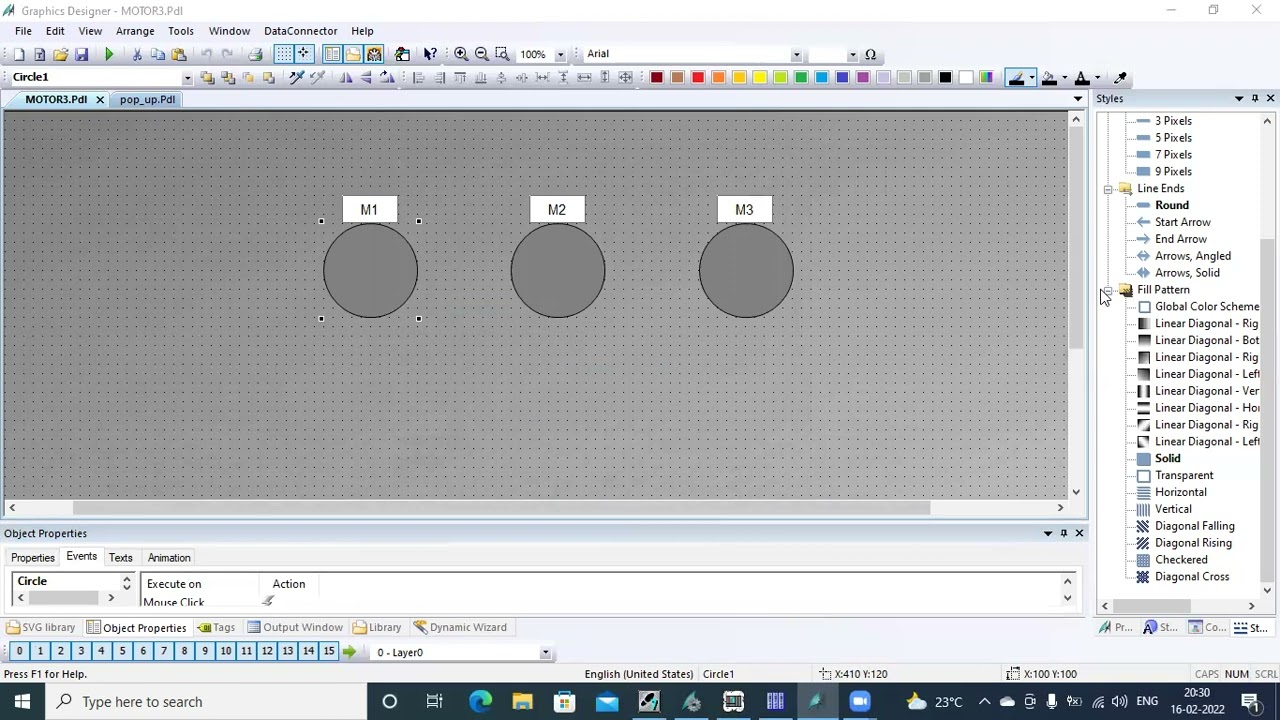Click the Paste icon in the toolbar
The height and width of the screenshot is (720, 1280).
click(x=179, y=54)
